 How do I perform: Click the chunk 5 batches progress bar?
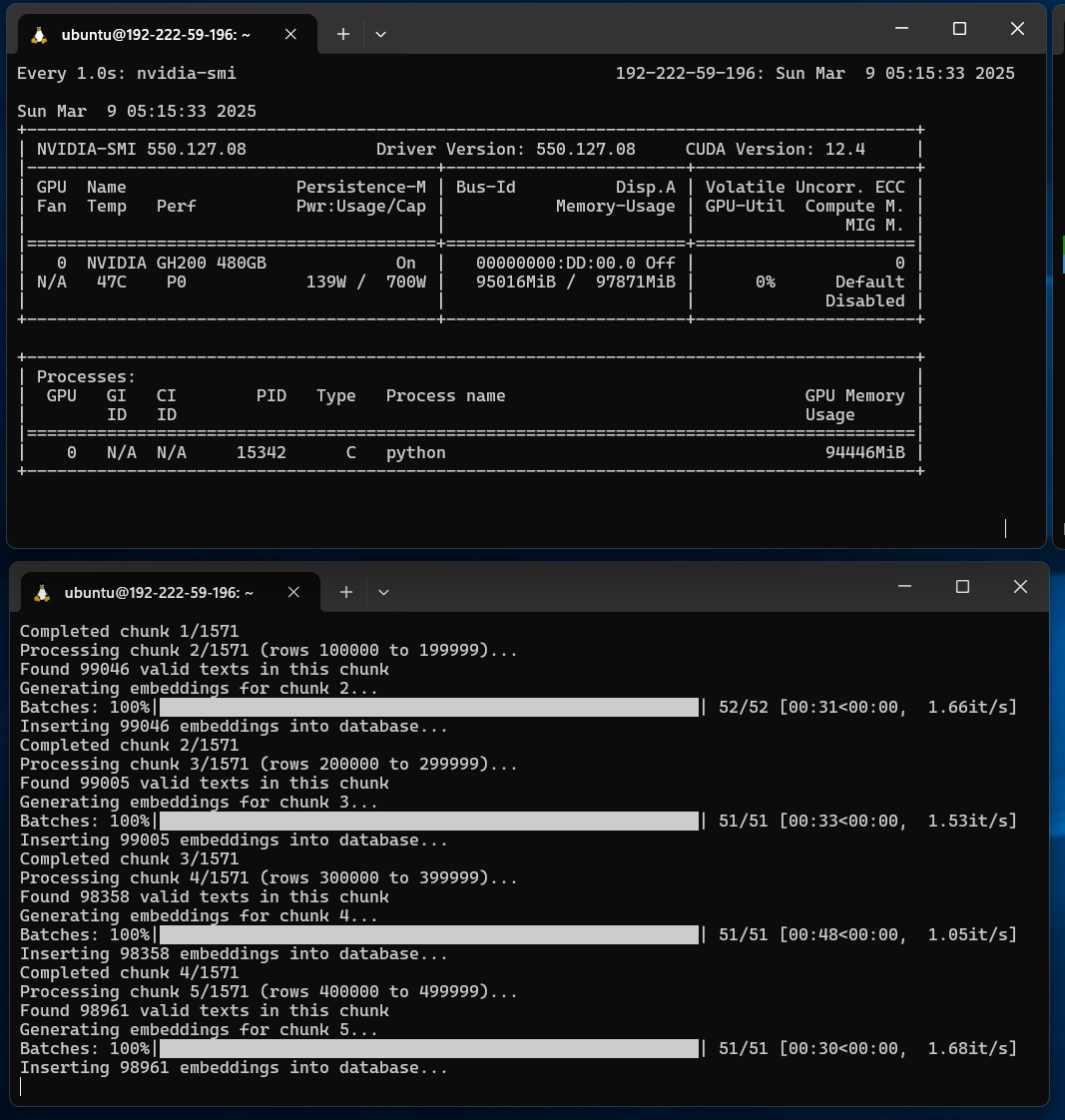[429, 1048]
